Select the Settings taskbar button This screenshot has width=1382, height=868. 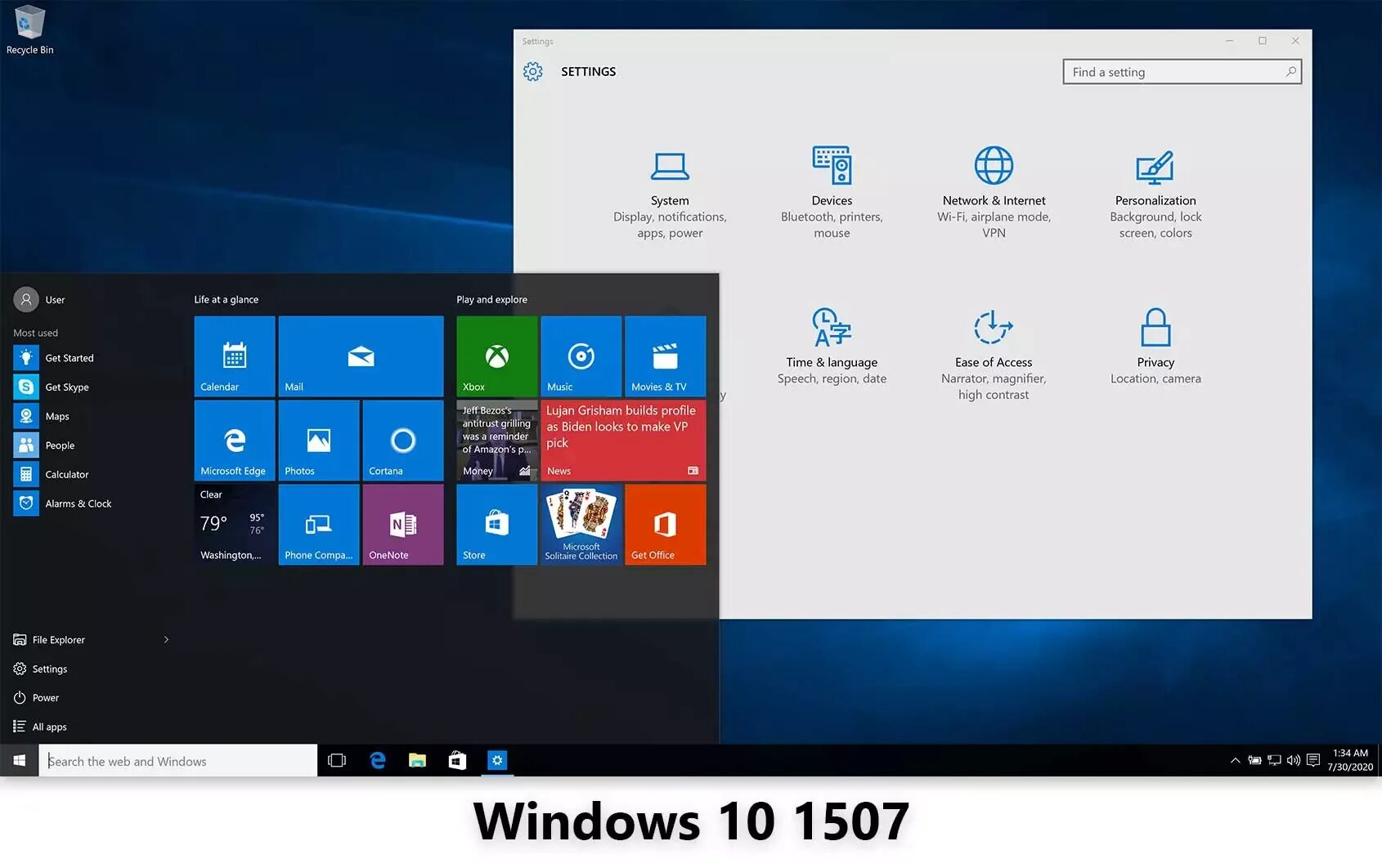click(x=497, y=761)
